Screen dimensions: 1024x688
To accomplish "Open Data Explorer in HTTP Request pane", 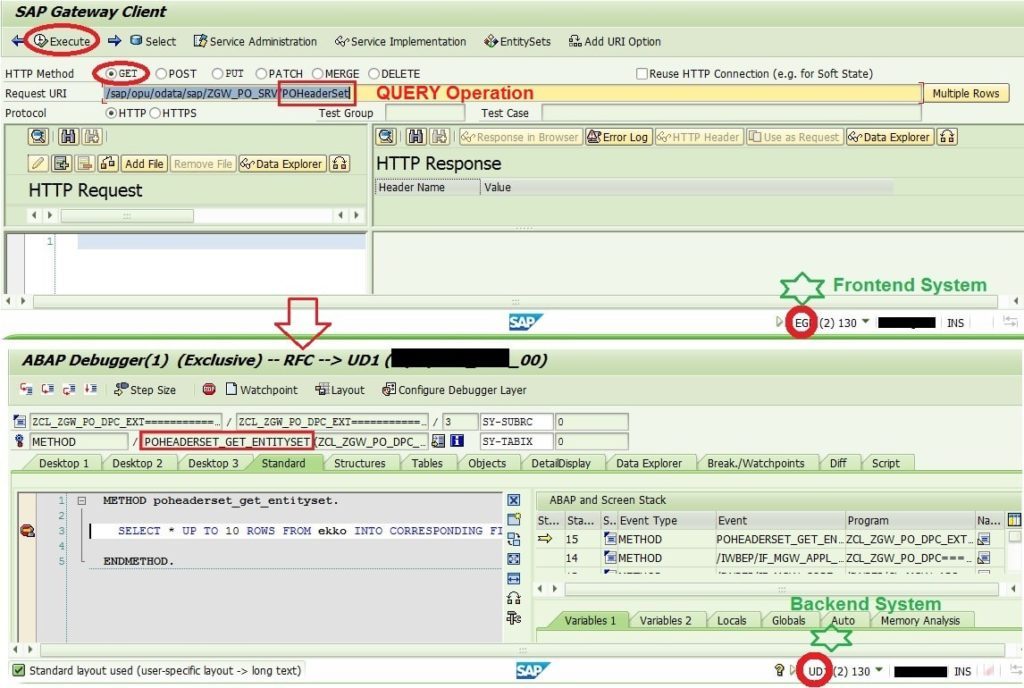I will point(282,164).
